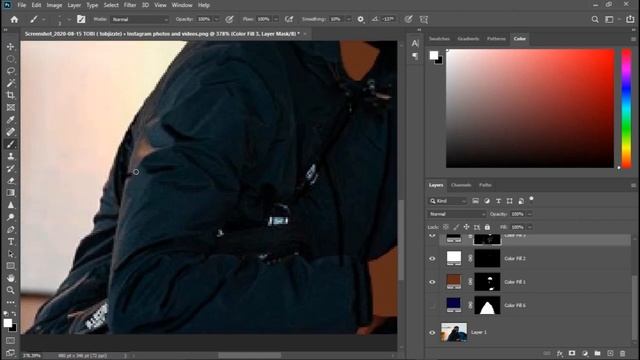Select the Elliptical Marquee tool
The width and height of the screenshot is (640, 360).
click(x=11, y=59)
